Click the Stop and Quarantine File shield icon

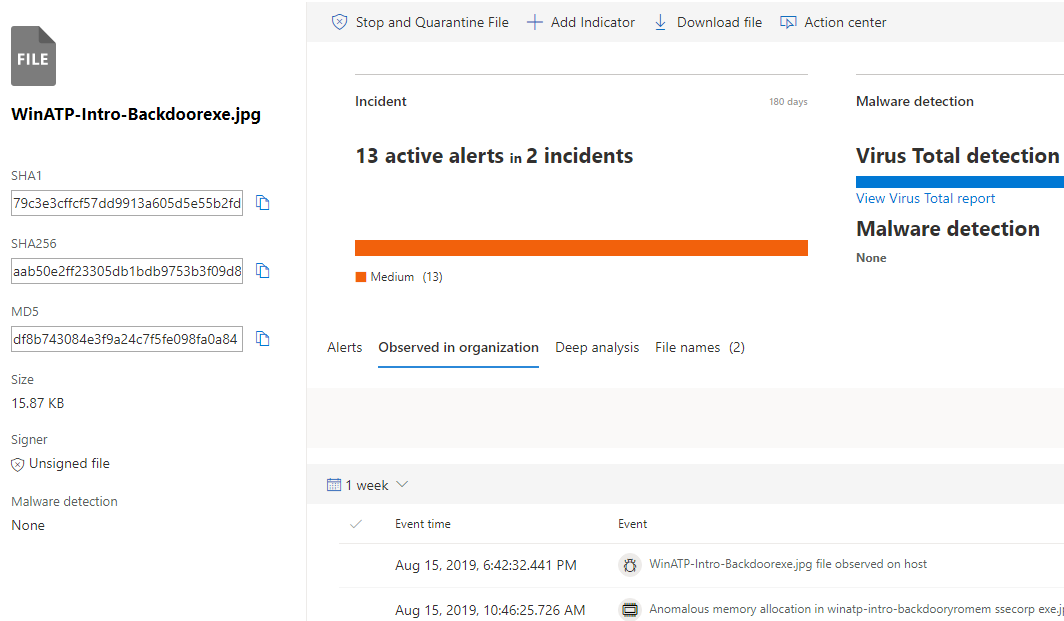(340, 22)
